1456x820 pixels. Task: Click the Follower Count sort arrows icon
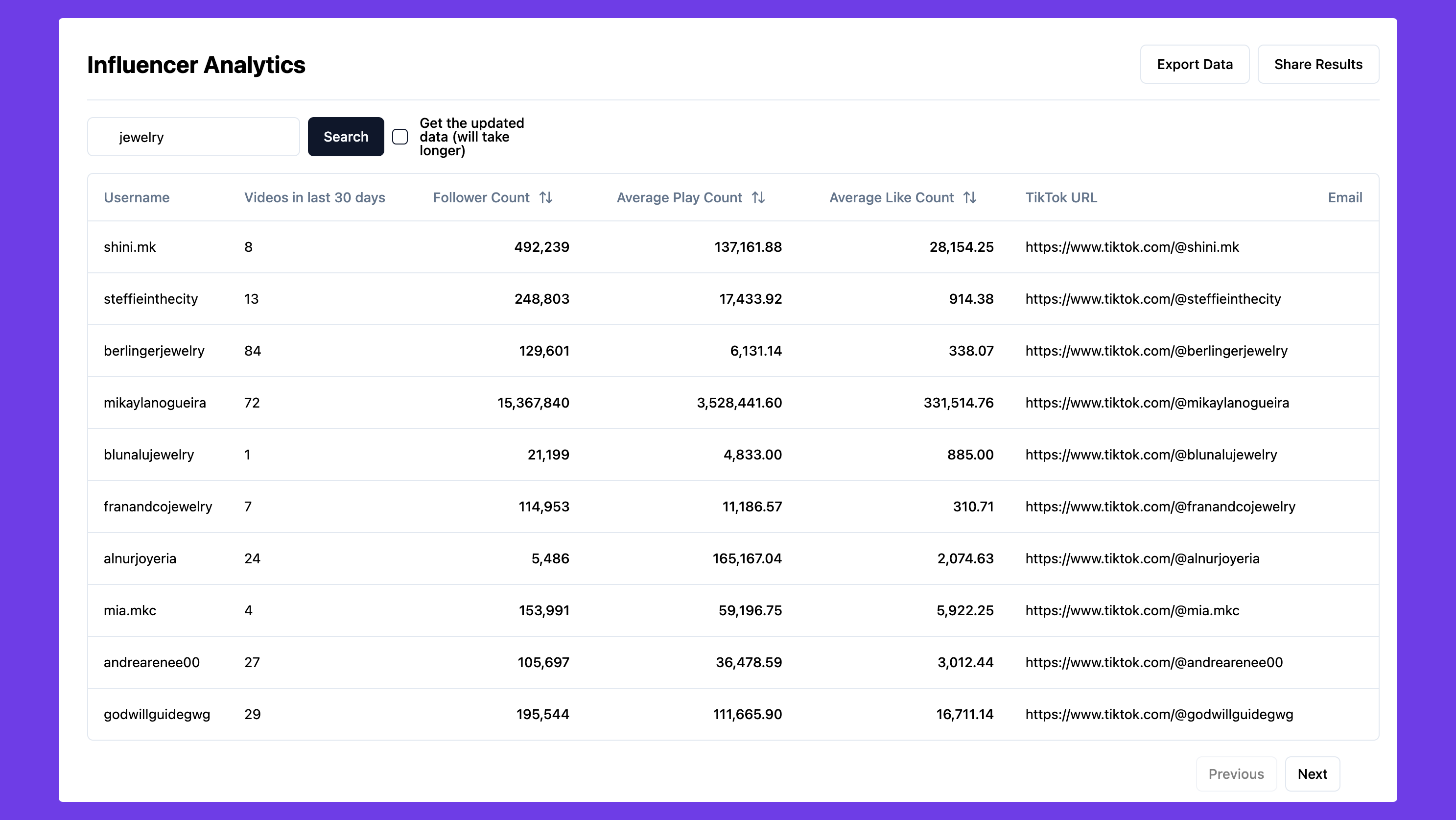[545, 197]
